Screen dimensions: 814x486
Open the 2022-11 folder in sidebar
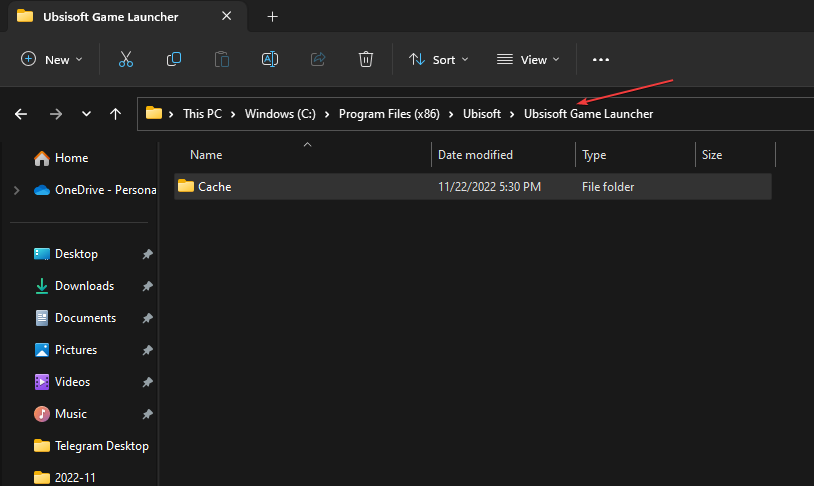65,478
